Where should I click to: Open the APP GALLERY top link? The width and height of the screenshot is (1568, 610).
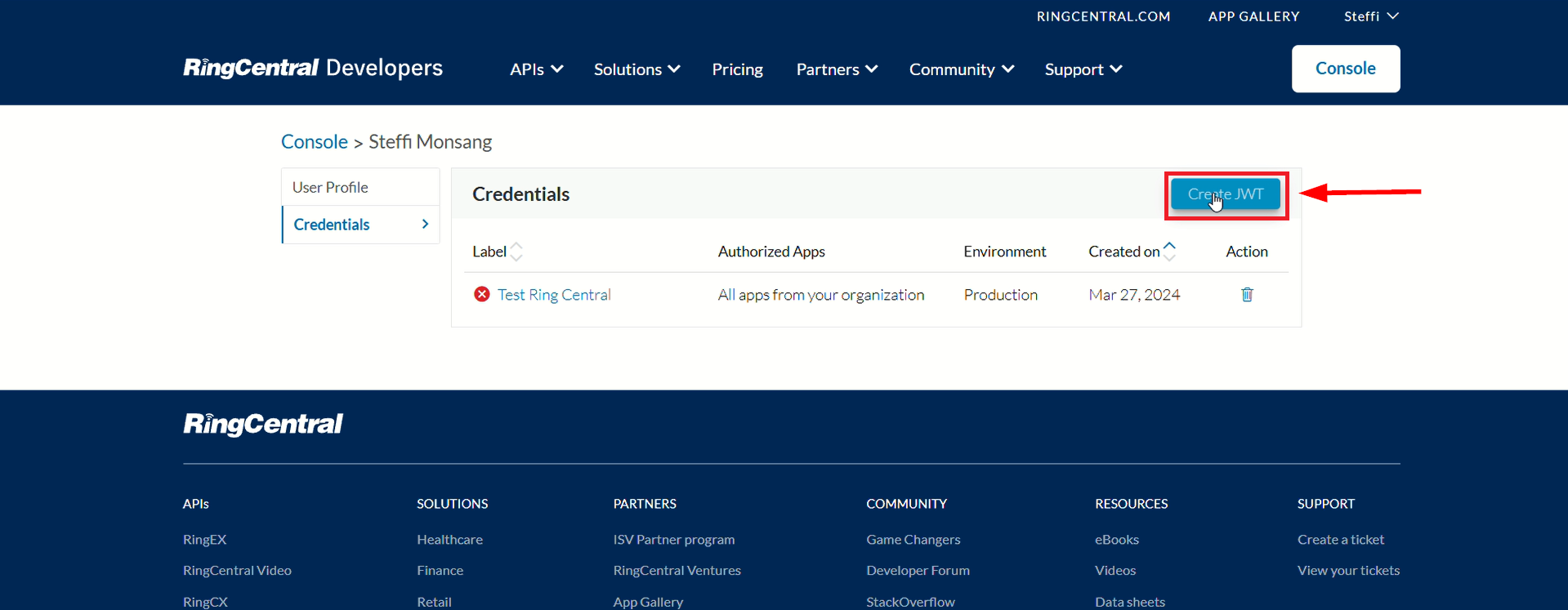(1253, 16)
